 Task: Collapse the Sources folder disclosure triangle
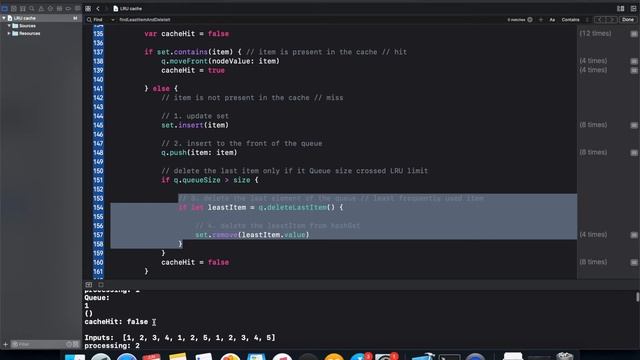tap(9, 26)
